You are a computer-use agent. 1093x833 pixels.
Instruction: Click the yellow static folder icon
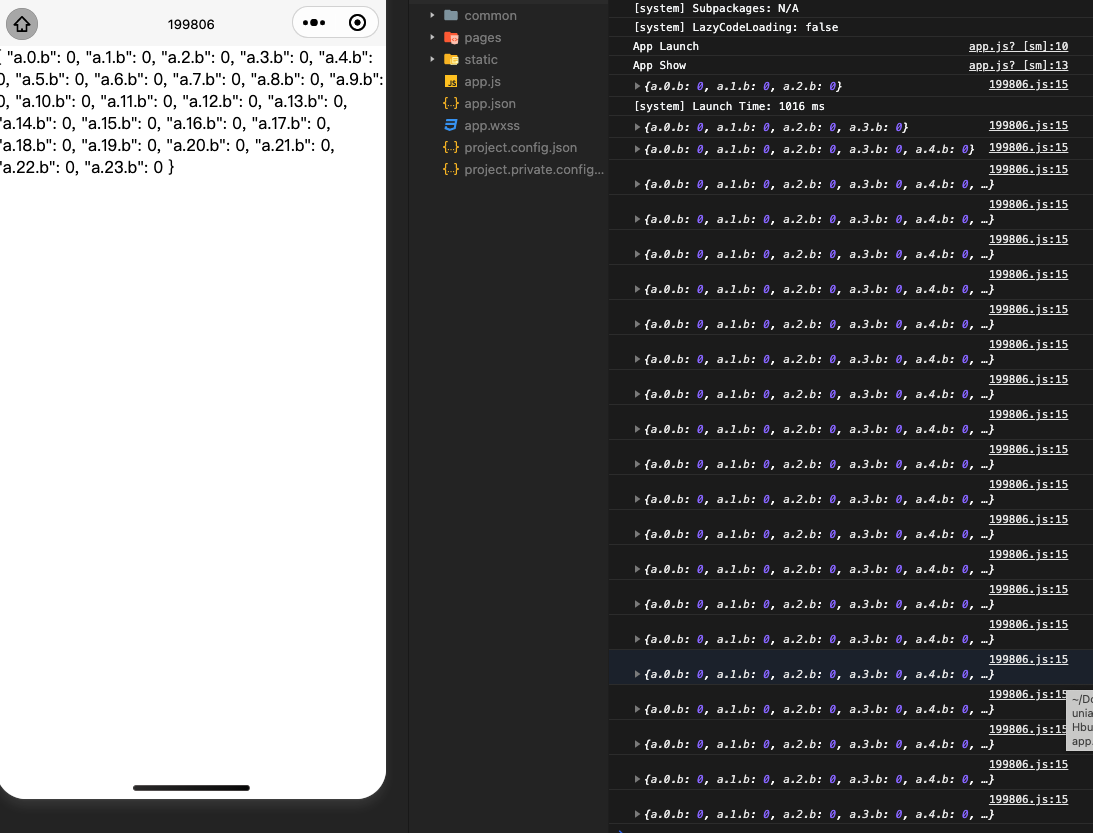tap(451, 59)
